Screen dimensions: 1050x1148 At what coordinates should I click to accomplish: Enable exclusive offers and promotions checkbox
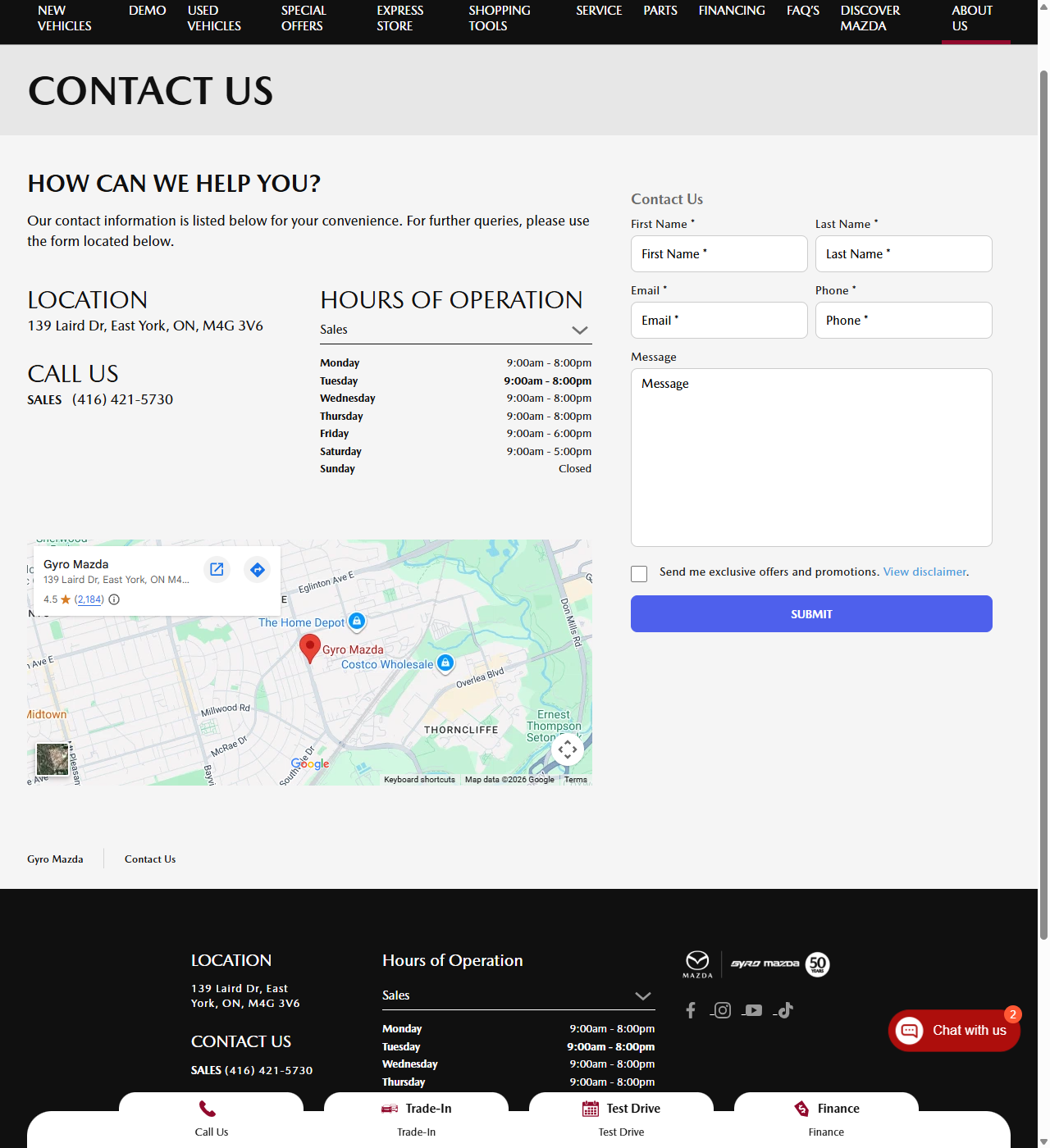point(639,574)
